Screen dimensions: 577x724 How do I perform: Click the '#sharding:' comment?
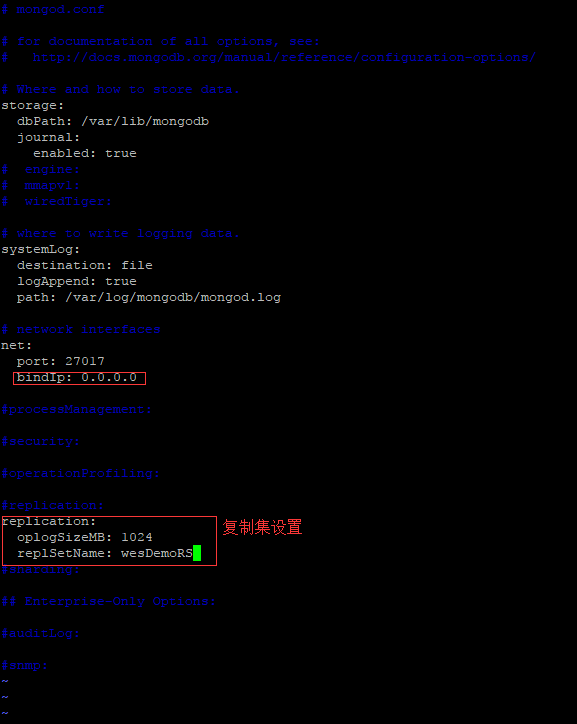click(x=41, y=569)
